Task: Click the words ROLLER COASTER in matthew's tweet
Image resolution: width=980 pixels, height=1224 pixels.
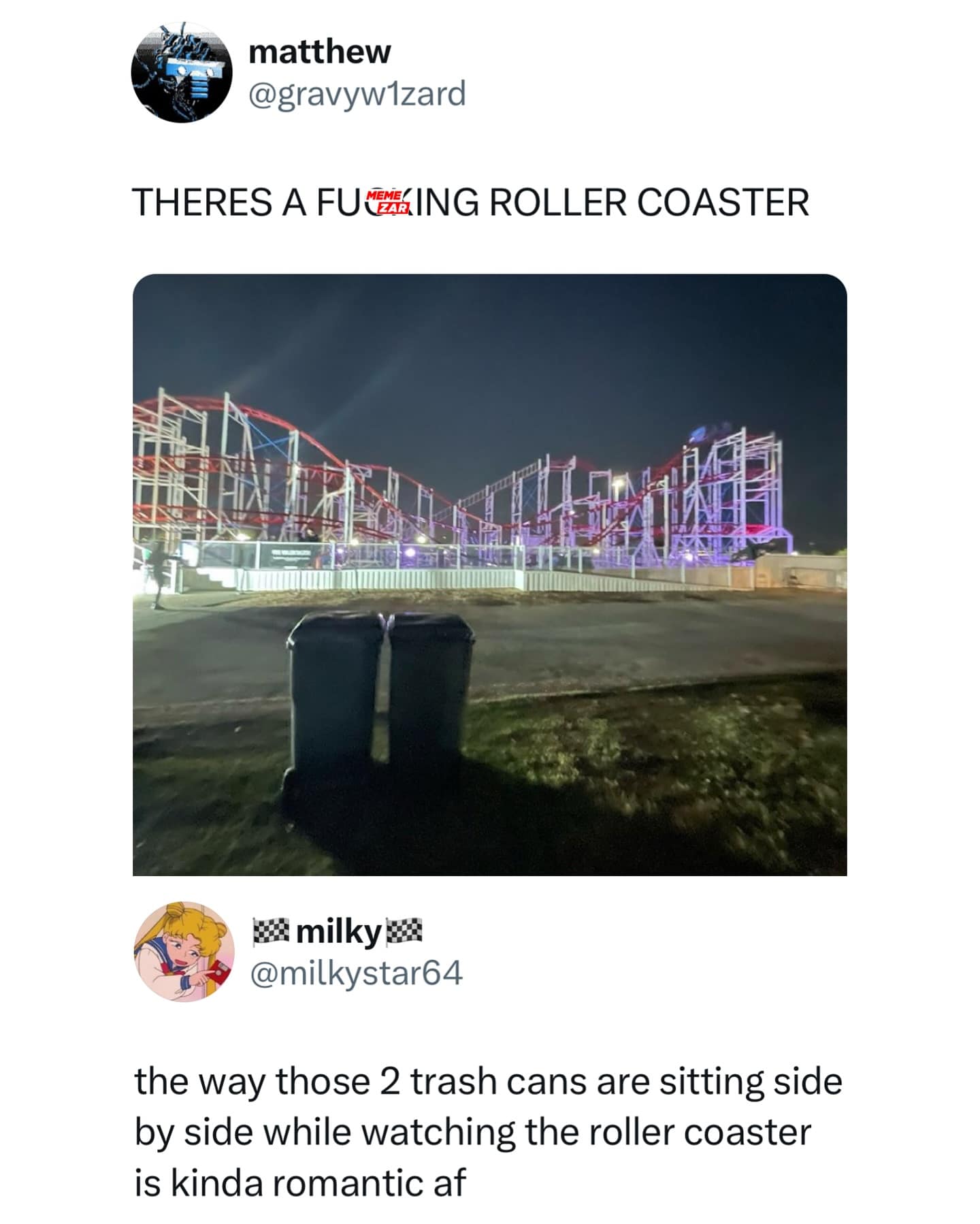Action: (649, 202)
